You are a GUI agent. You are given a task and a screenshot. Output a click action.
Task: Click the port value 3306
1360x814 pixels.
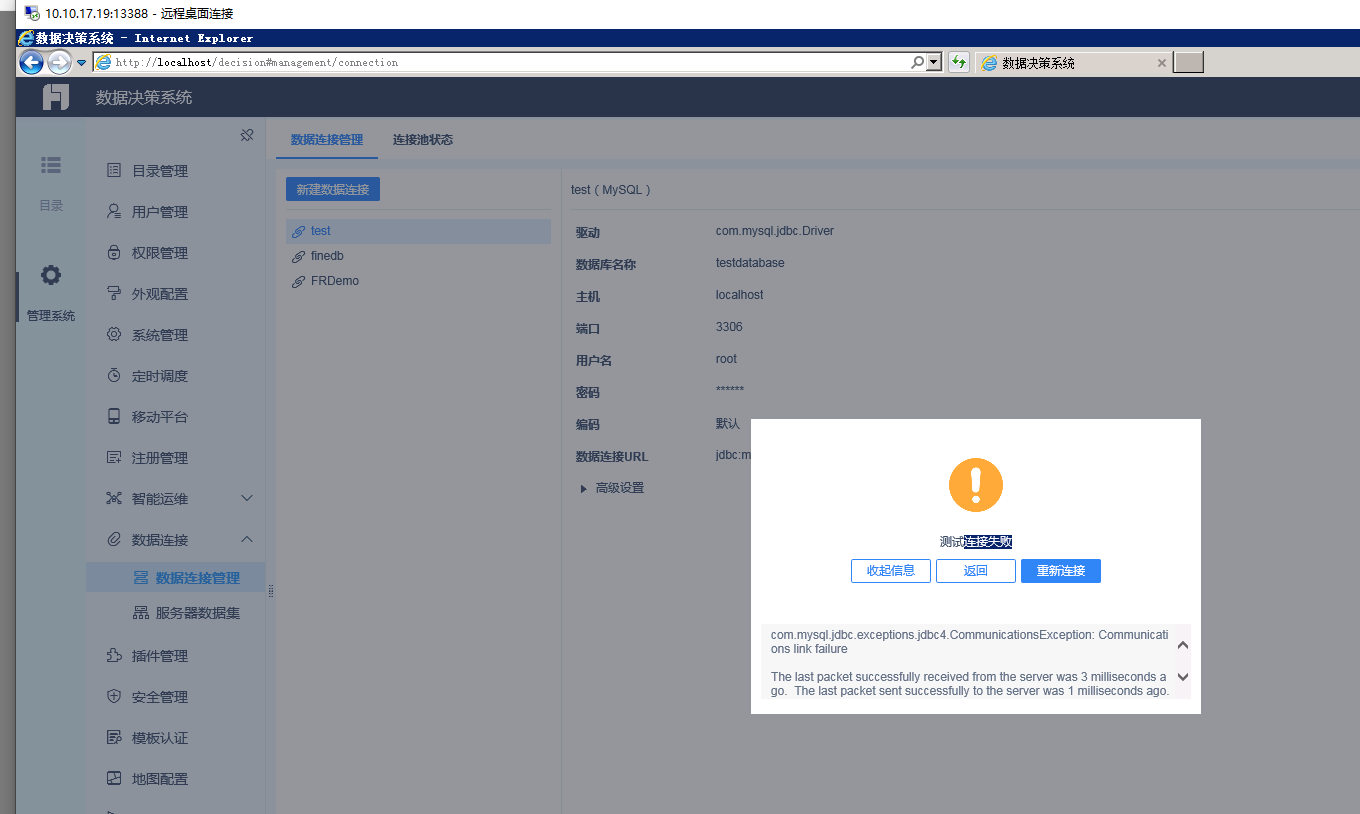pos(729,327)
